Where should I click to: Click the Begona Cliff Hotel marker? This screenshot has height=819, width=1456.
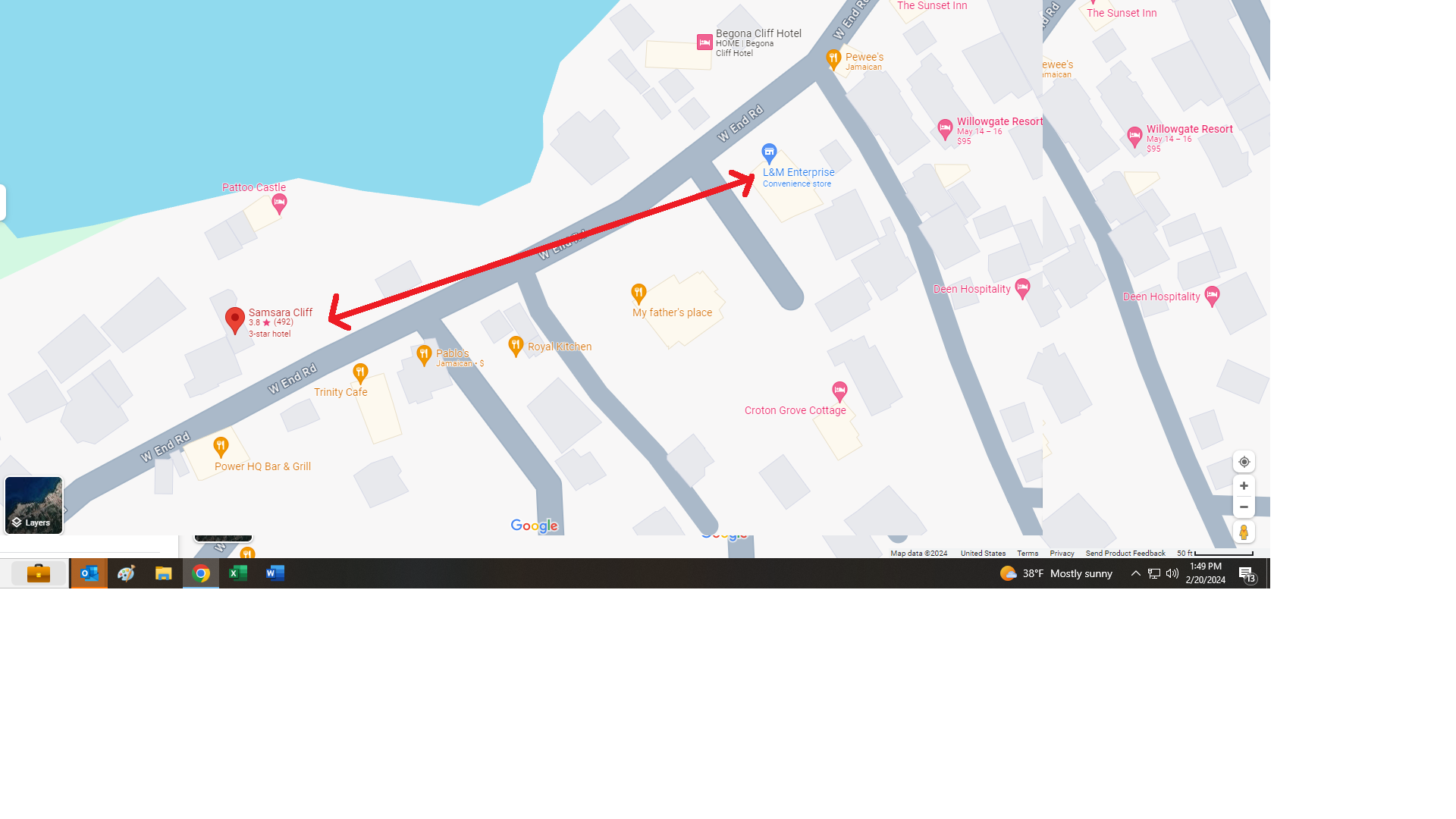click(x=704, y=42)
